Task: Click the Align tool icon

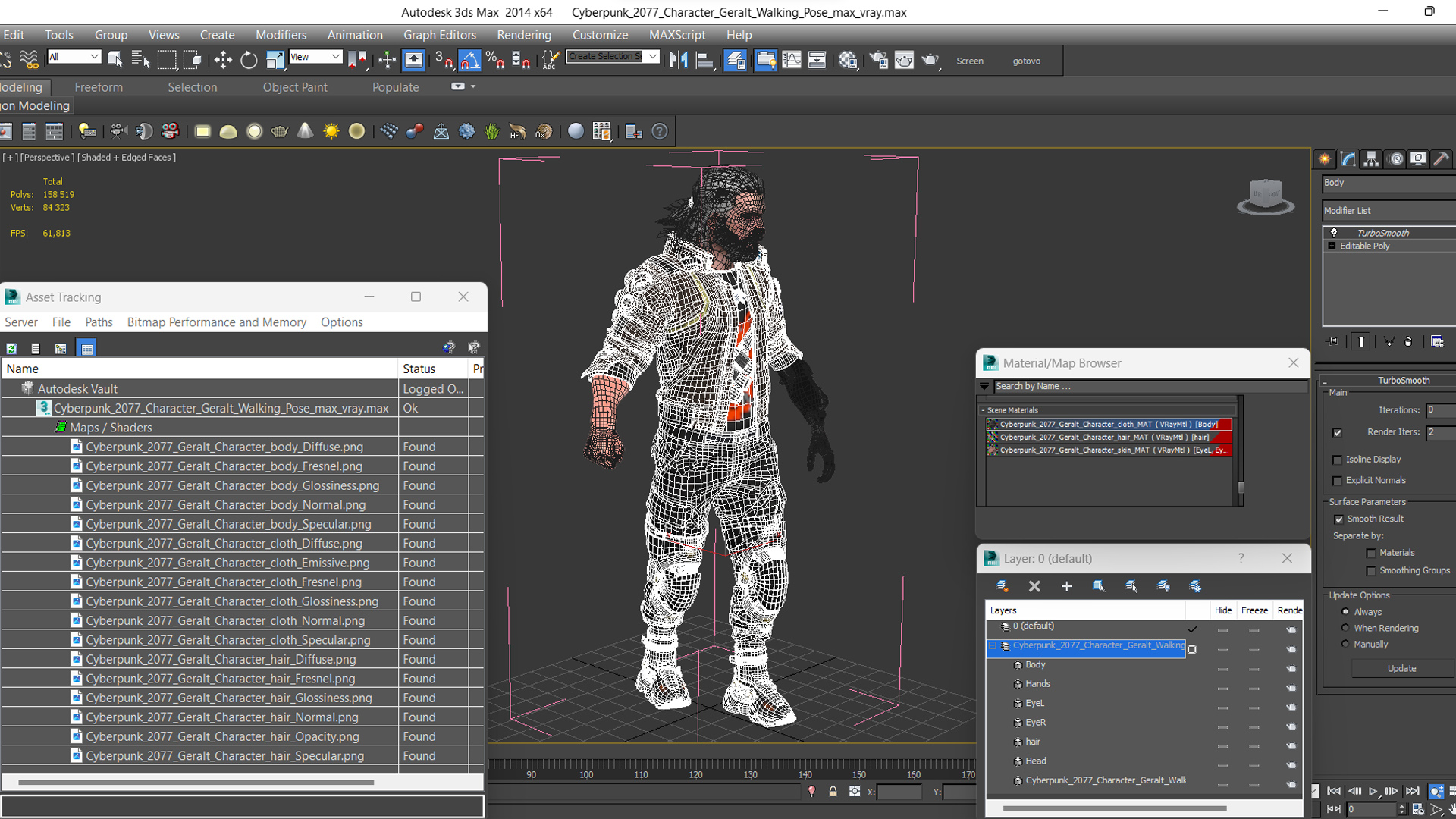Action: point(704,61)
